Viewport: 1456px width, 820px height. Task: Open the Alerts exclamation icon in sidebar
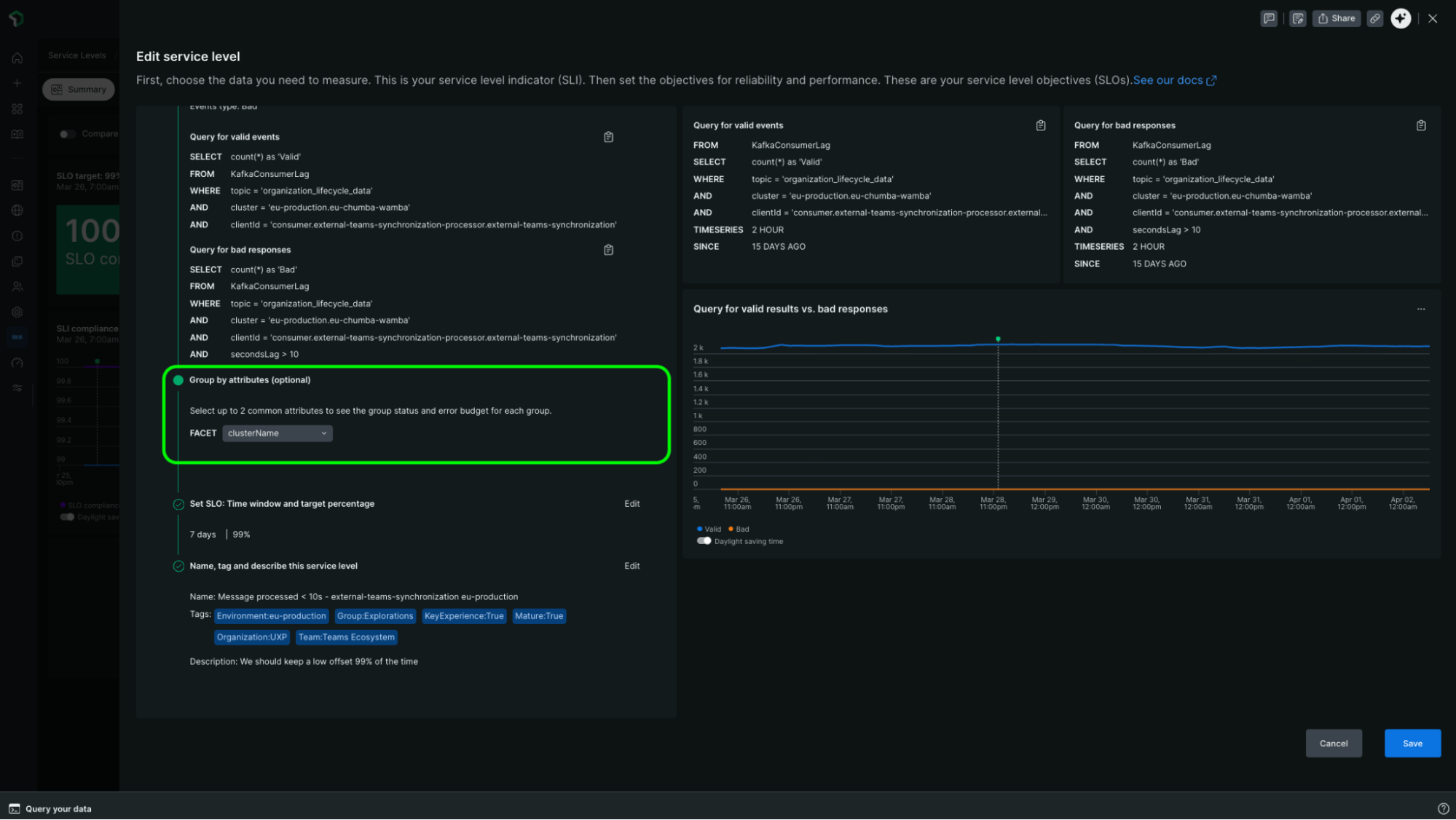(17, 236)
